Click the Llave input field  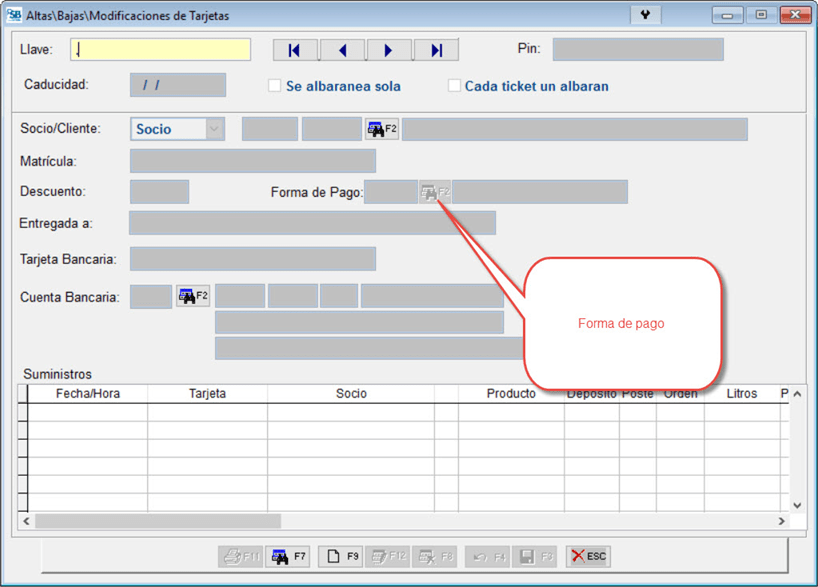click(160, 50)
